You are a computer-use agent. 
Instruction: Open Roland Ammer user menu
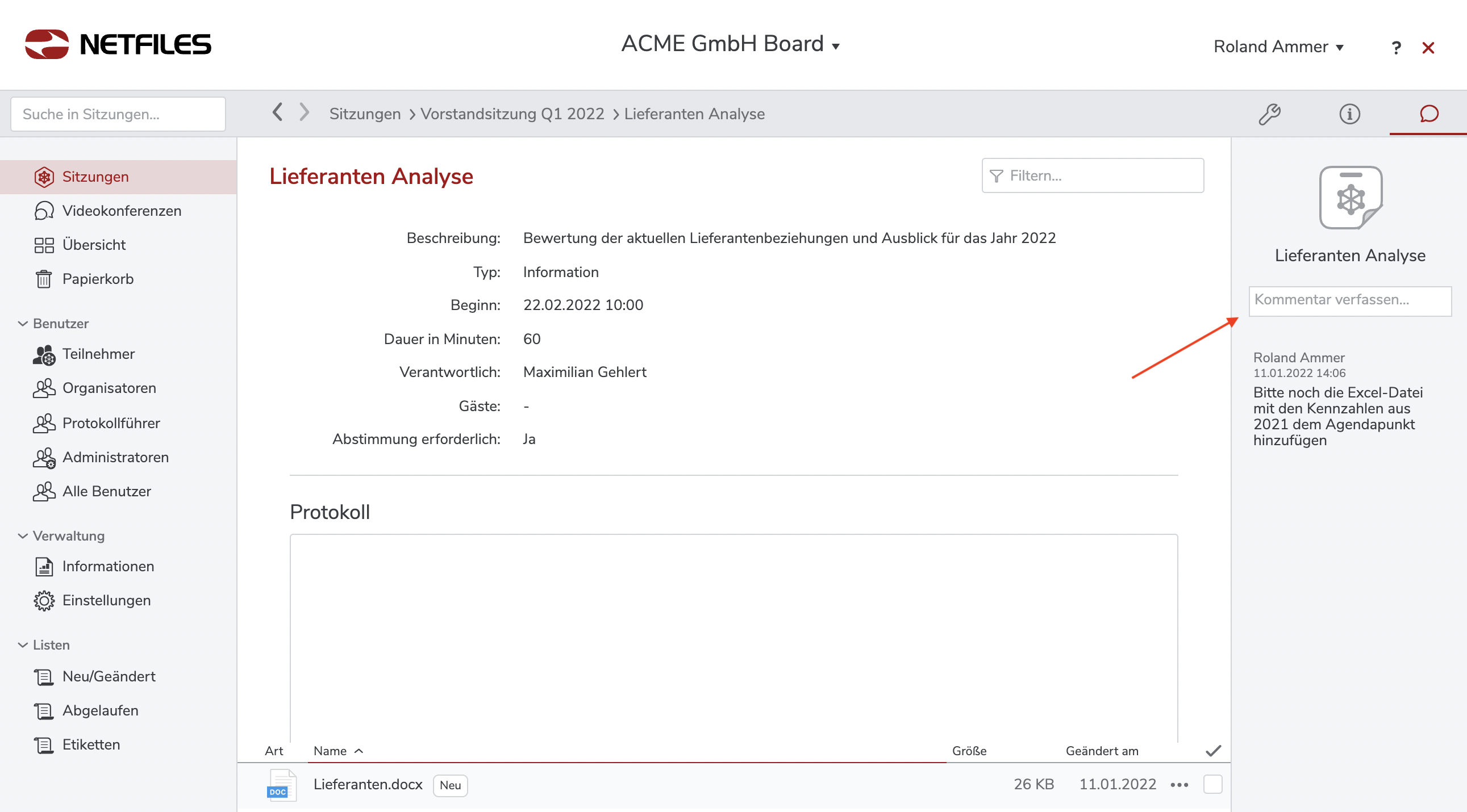tap(1278, 47)
